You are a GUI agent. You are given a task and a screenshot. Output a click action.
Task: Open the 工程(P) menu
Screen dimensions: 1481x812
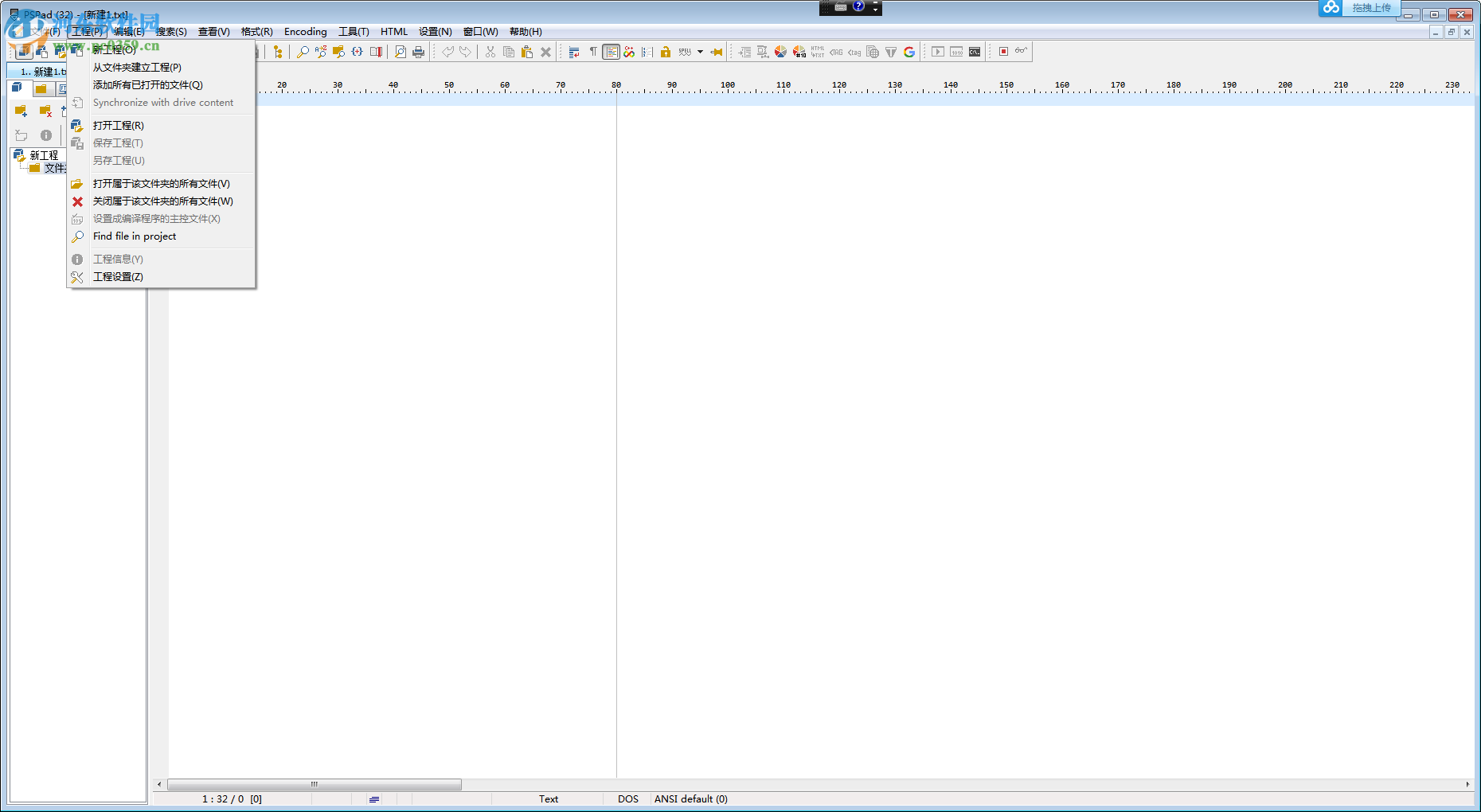(87, 32)
